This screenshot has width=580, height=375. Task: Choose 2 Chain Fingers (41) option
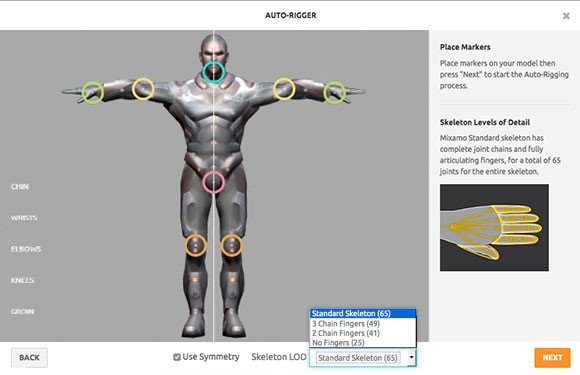tap(363, 333)
